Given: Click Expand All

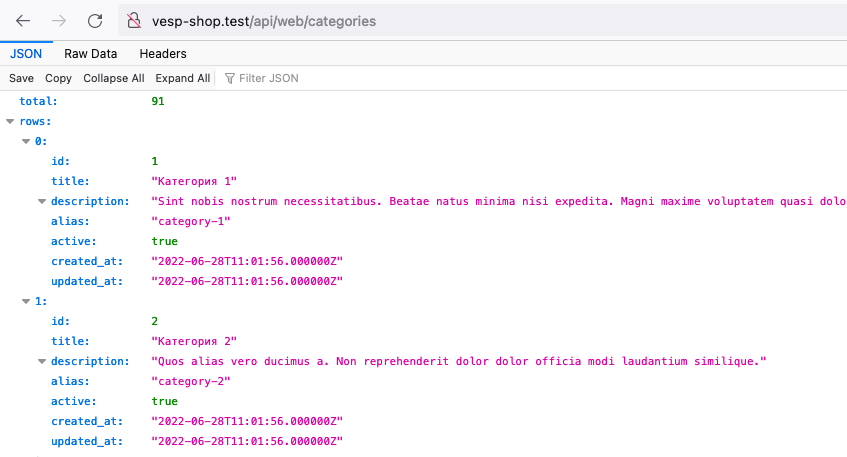Looking at the screenshot, I should click(x=182, y=78).
